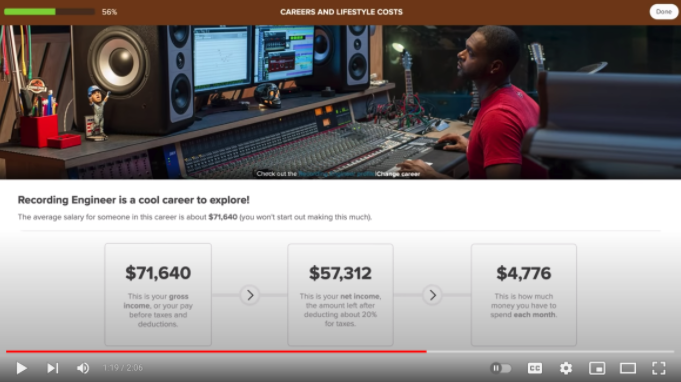
Task: Select the $4,776 each month card
Action: click(x=524, y=294)
